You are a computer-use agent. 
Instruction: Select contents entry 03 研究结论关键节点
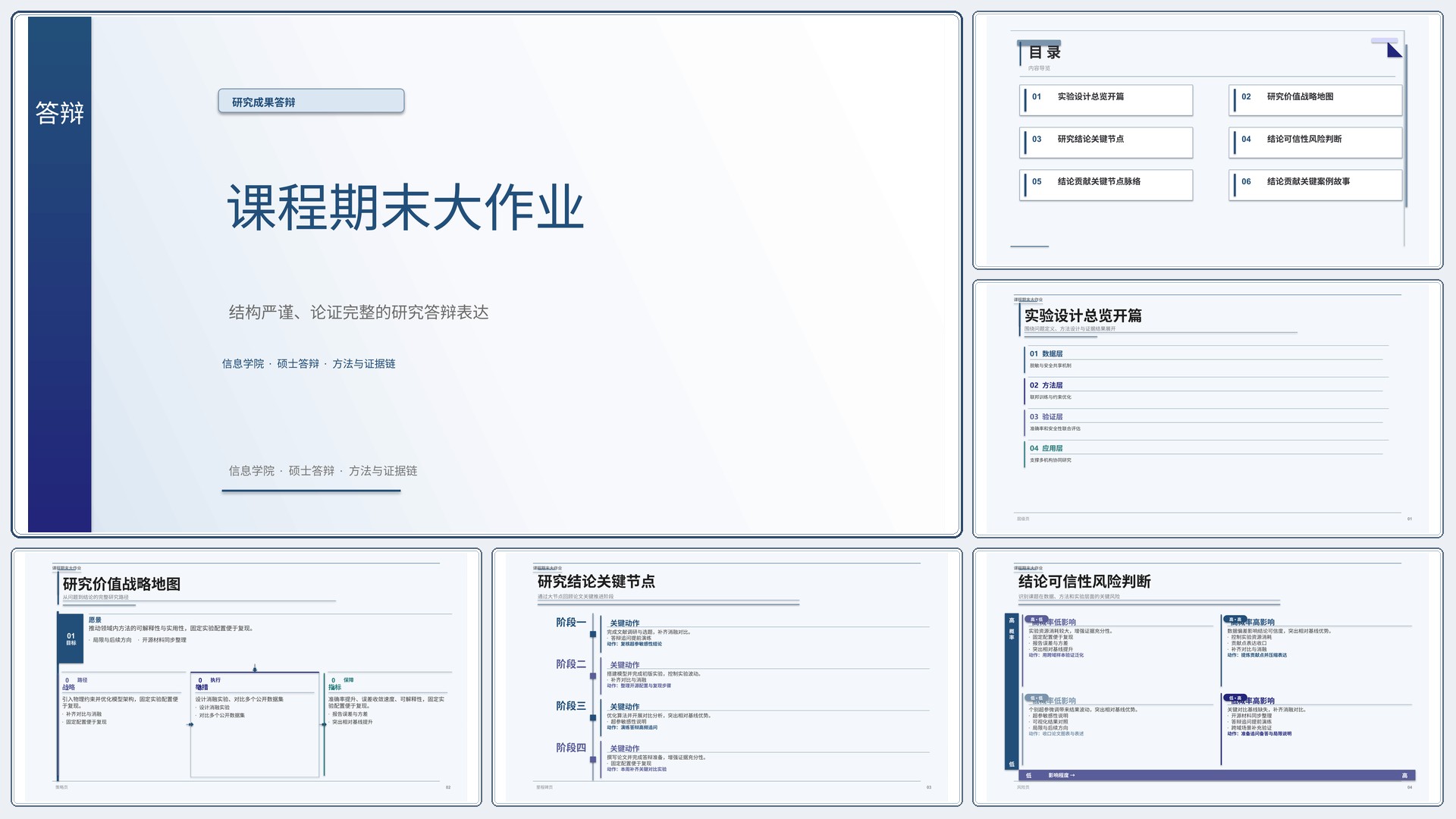tap(1106, 143)
